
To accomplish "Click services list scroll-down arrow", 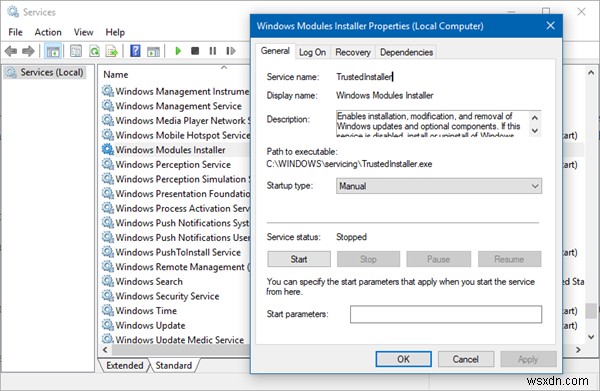I will pyautogui.click(x=591, y=337).
